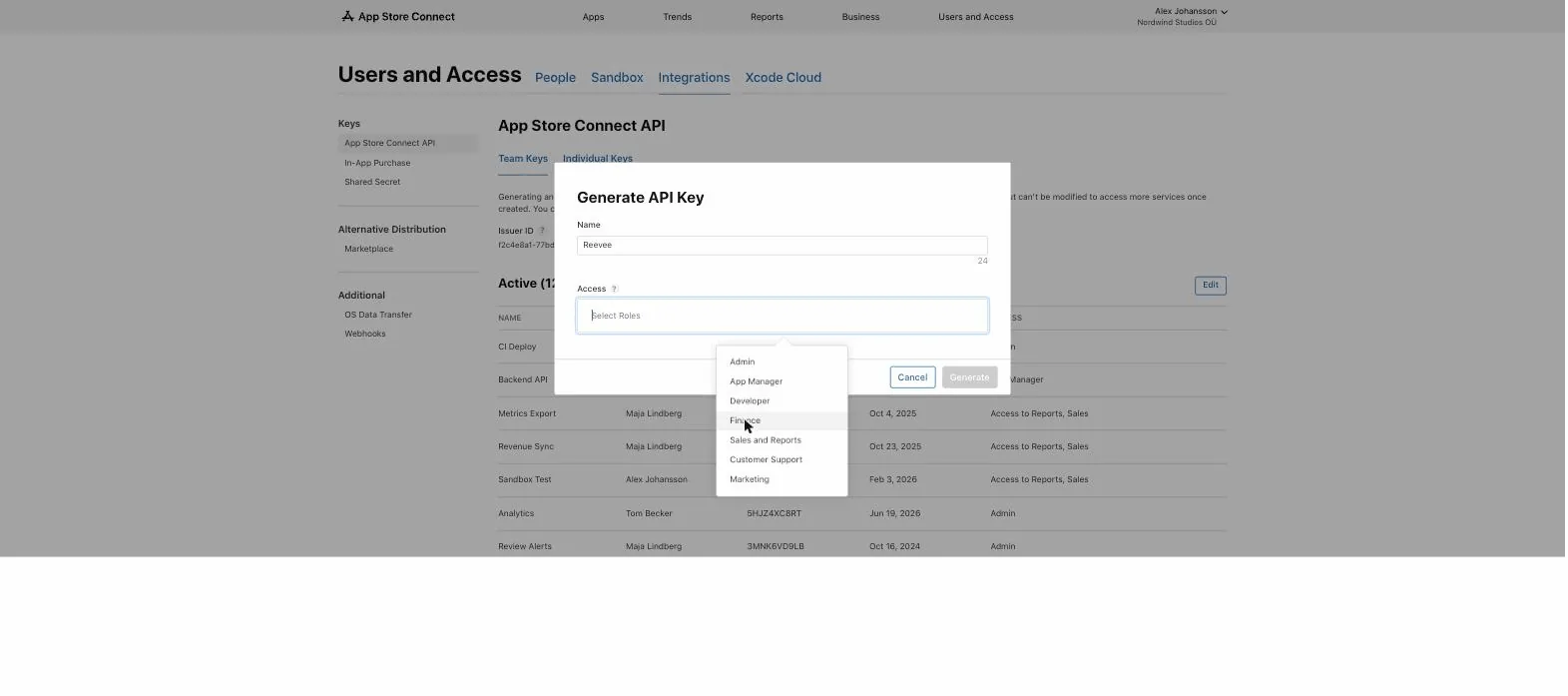Switch to the Sandbox tab
The width and height of the screenshot is (1568, 696).
(x=617, y=78)
